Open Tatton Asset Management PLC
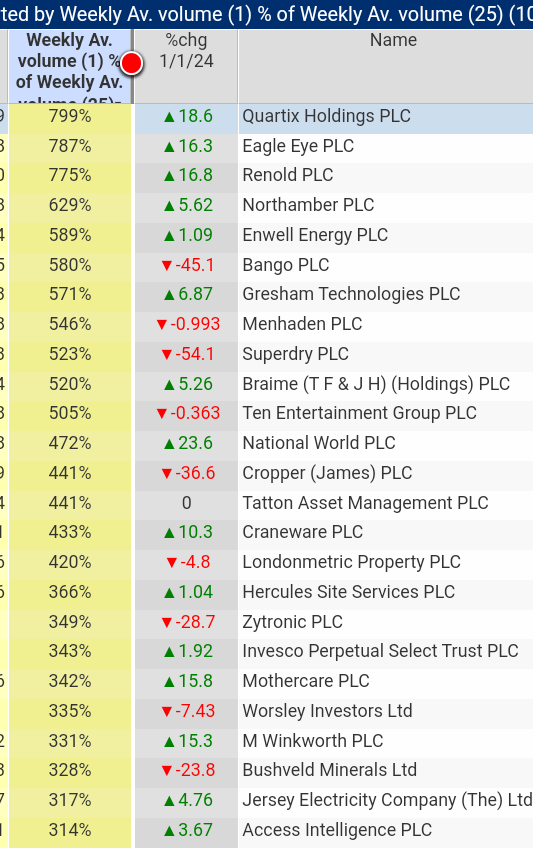The image size is (533, 848). point(365,503)
